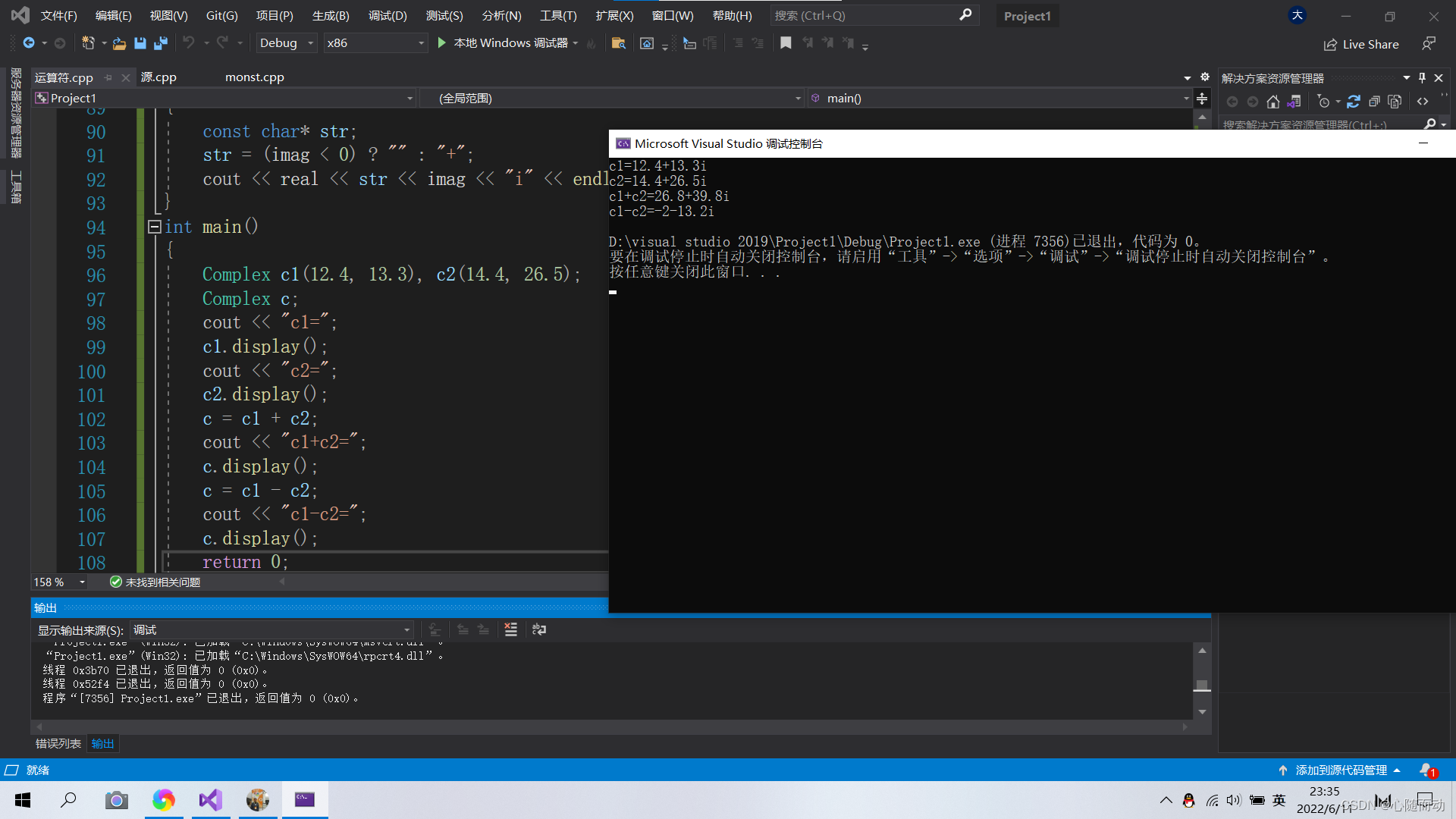Open the 全局范围 dropdown

point(611,98)
